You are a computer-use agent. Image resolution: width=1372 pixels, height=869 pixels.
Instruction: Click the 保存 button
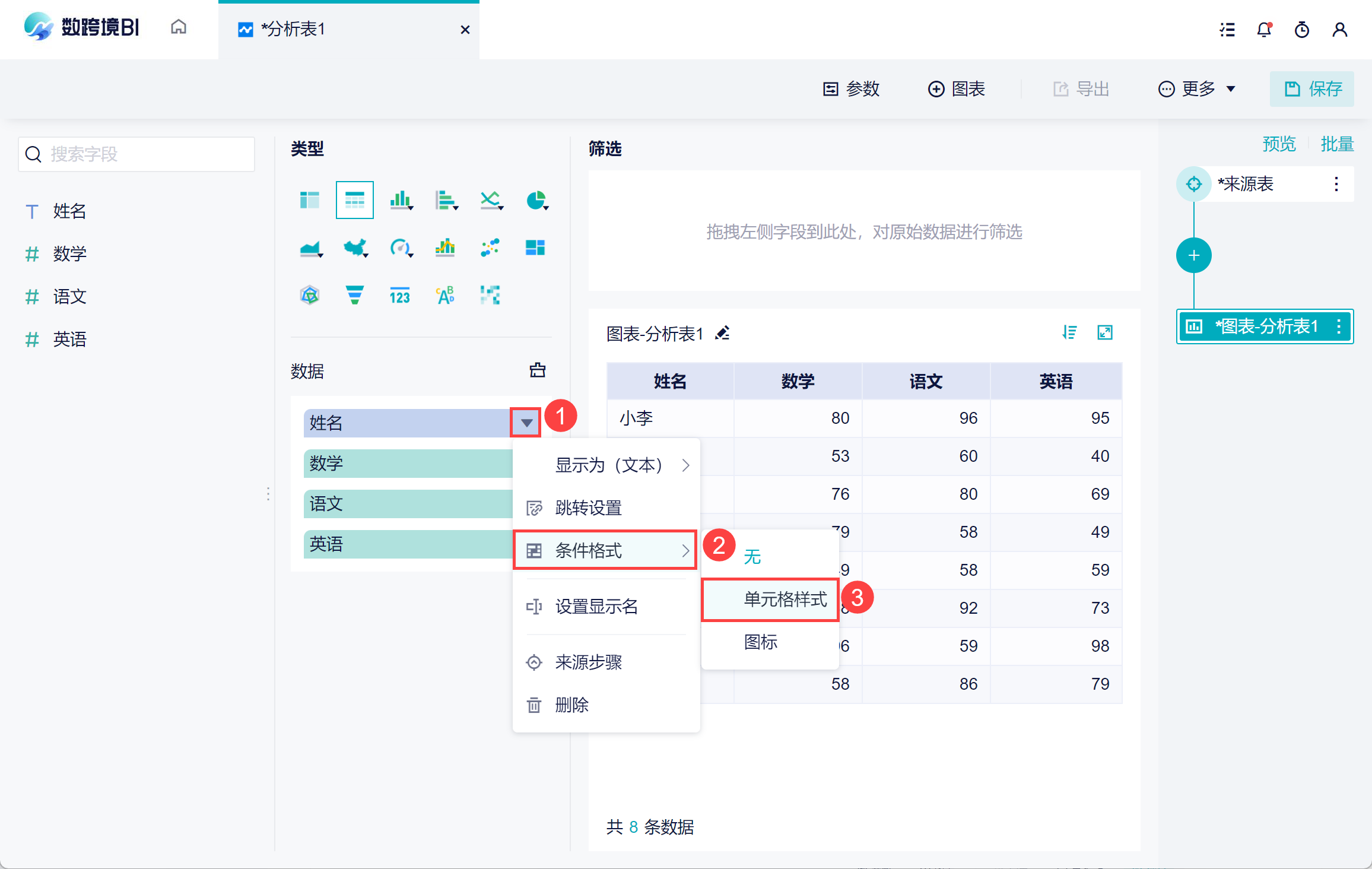[x=1312, y=89]
